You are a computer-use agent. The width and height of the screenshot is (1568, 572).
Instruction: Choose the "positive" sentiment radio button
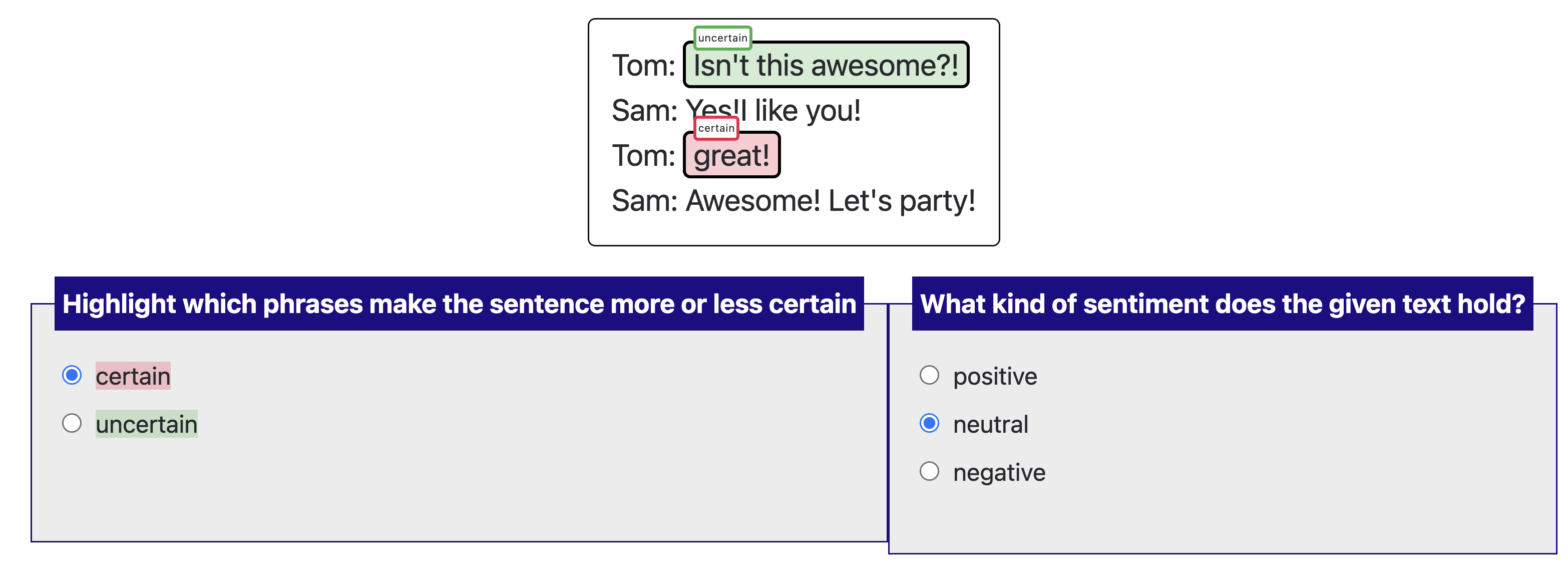click(x=929, y=375)
